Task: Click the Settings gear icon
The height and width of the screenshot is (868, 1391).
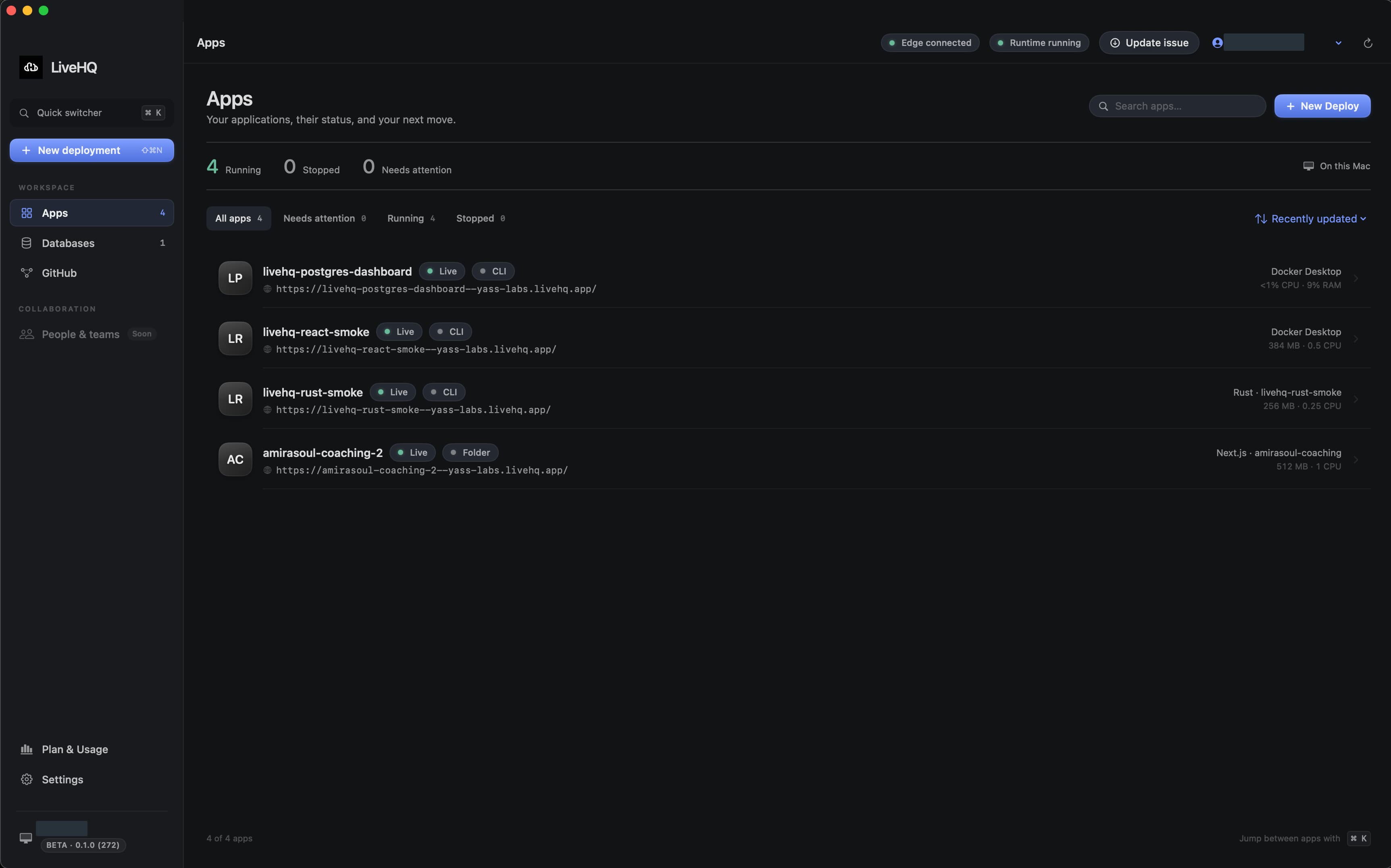Action: point(27,780)
